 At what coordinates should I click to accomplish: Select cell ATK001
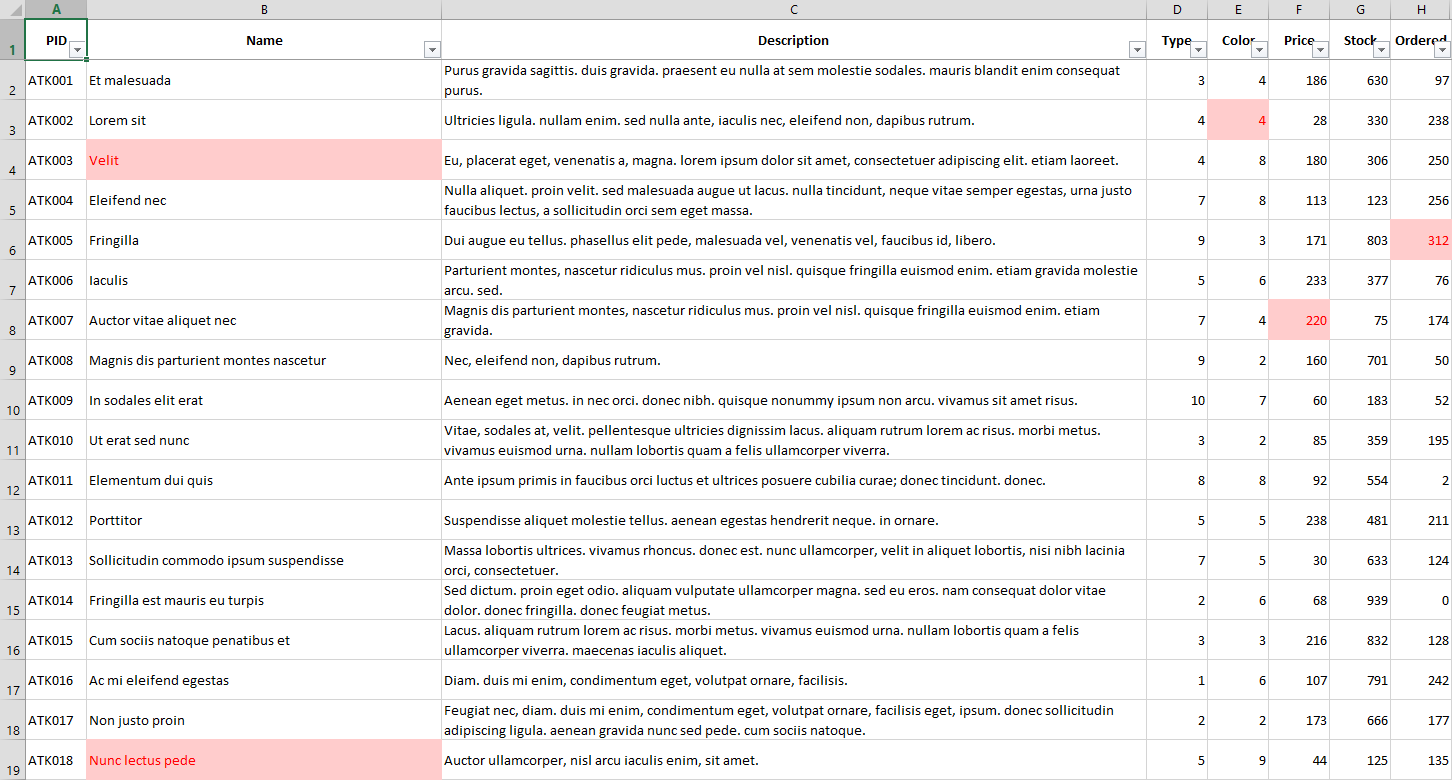[x=55, y=80]
